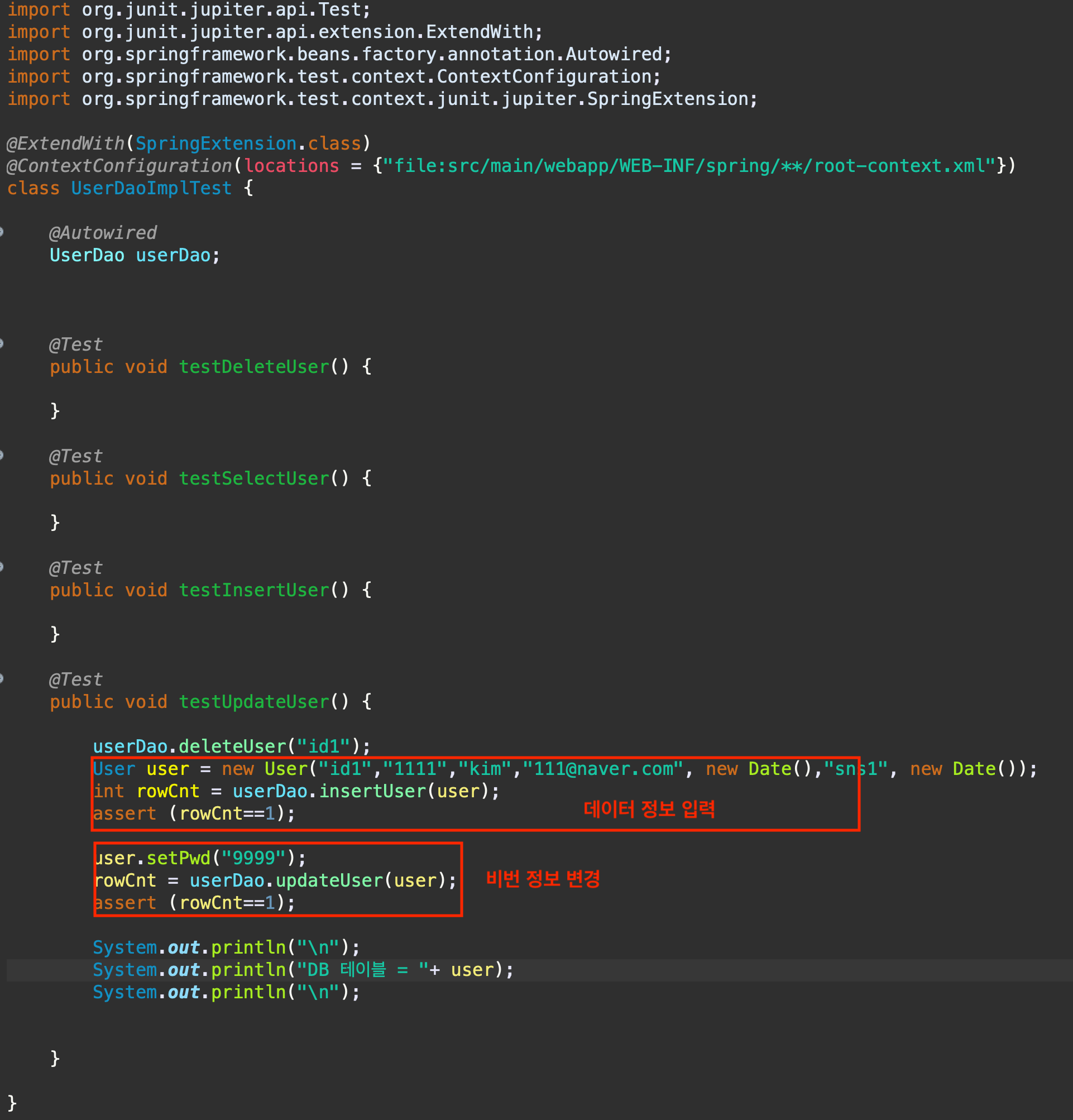Click the testDeleteUser method name
1073x1120 pixels.
click(254, 367)
